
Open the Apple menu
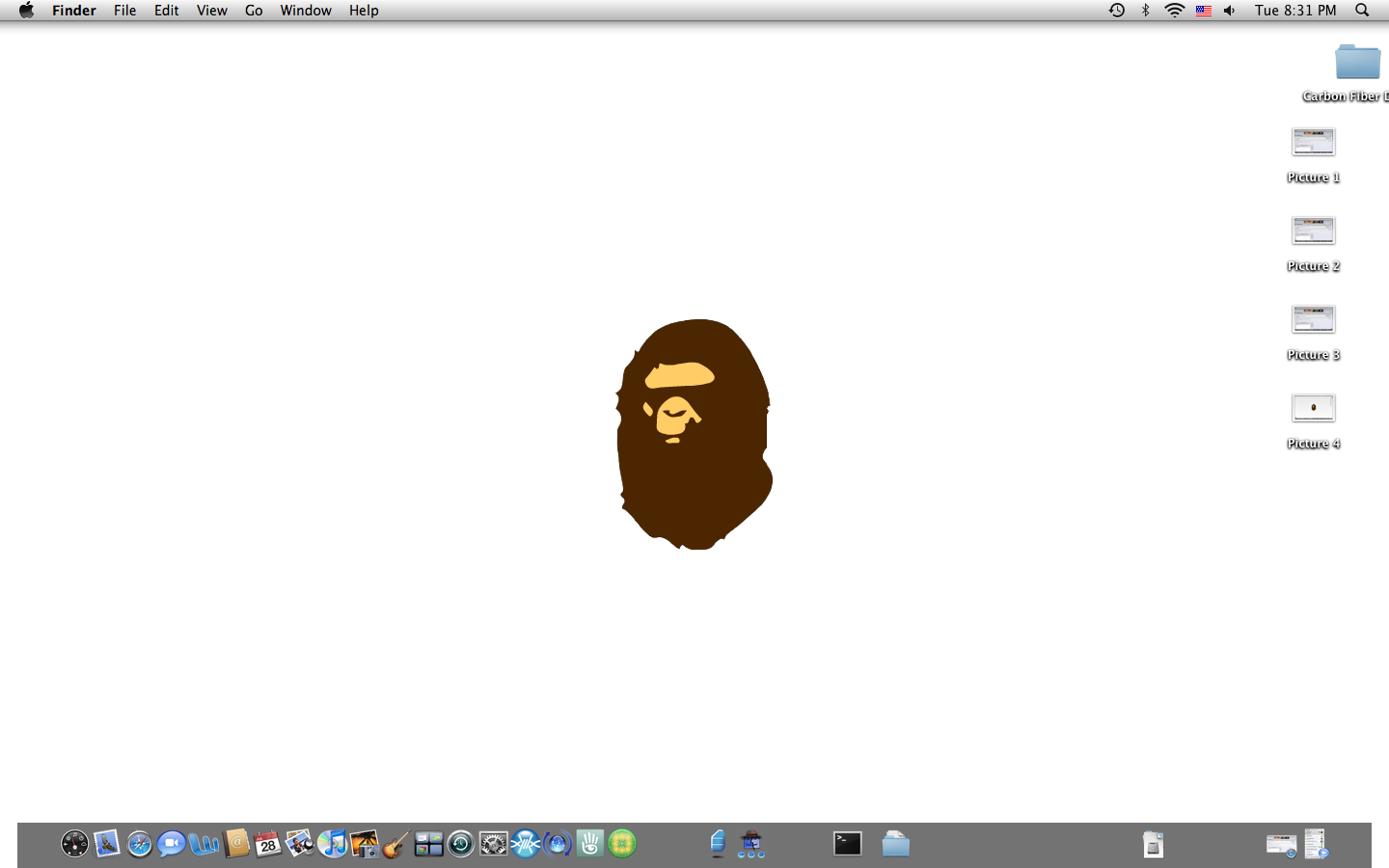26,11
